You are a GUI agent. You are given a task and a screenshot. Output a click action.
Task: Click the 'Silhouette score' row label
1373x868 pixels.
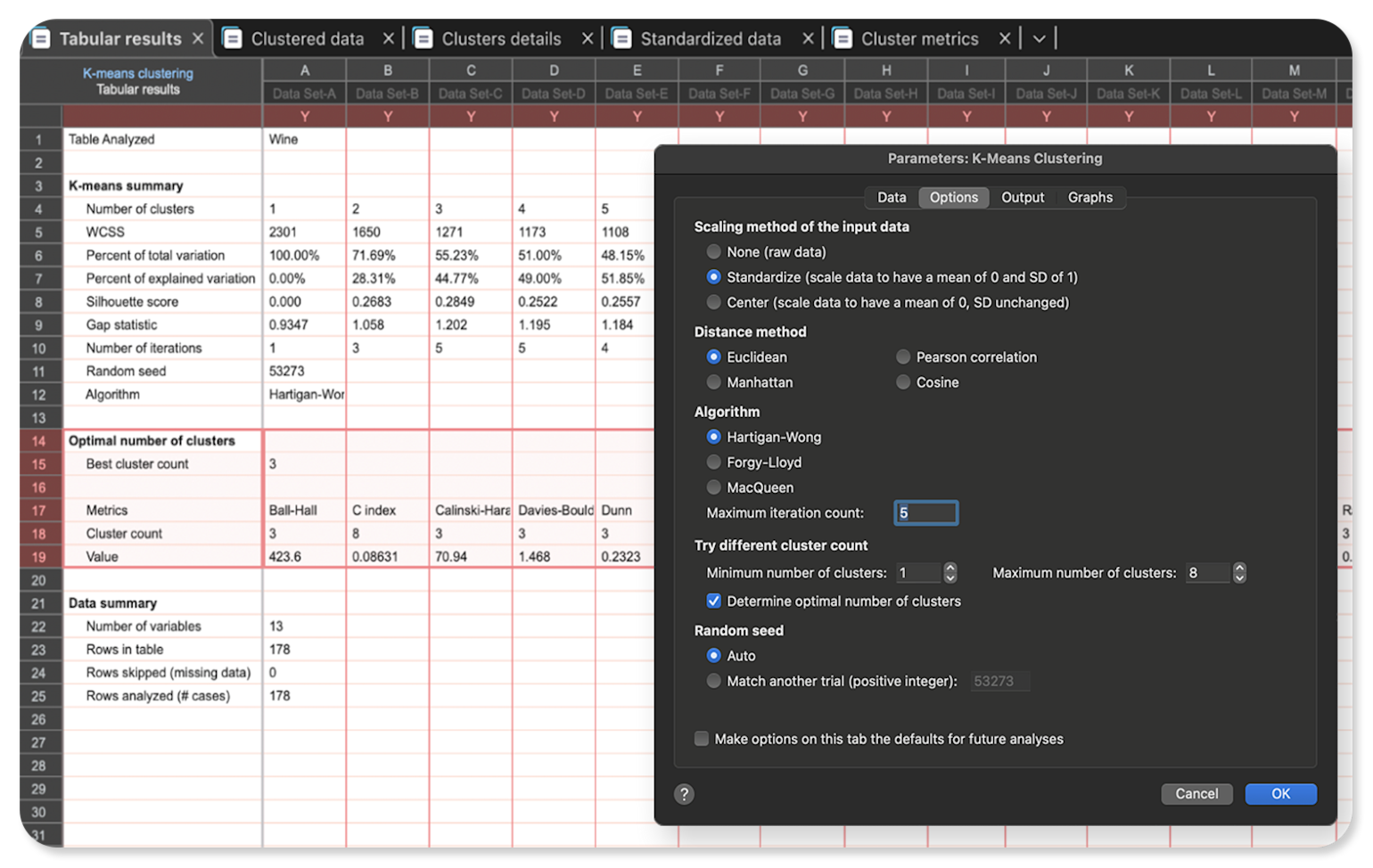tap(132, 302)
